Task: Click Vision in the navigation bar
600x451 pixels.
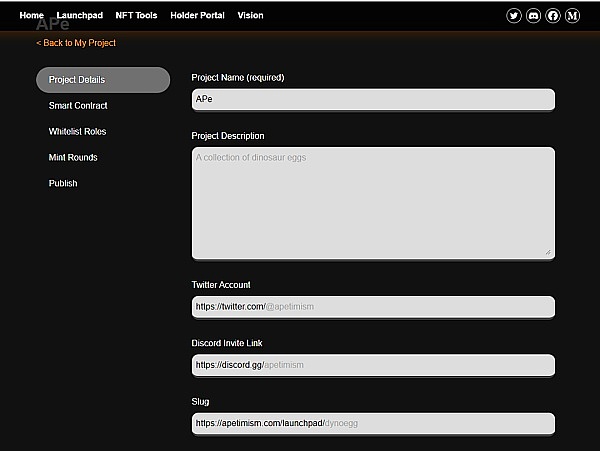Action: (x=250, y=16)
